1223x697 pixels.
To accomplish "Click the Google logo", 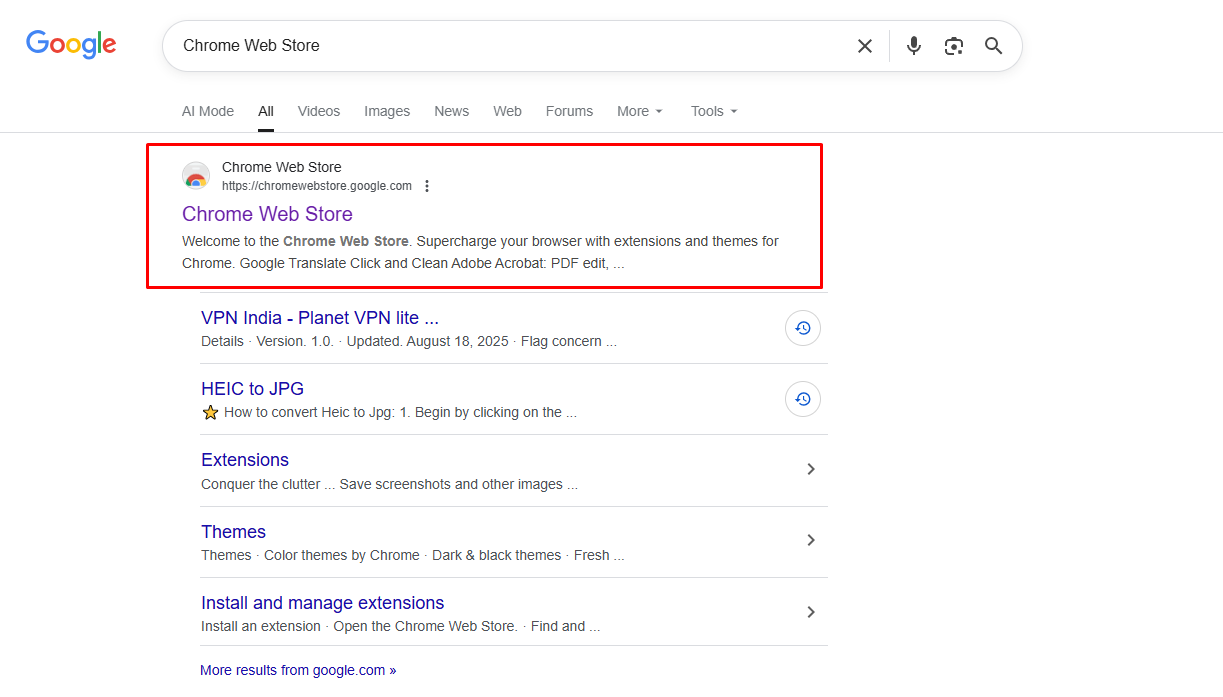I will pos(70,44).
